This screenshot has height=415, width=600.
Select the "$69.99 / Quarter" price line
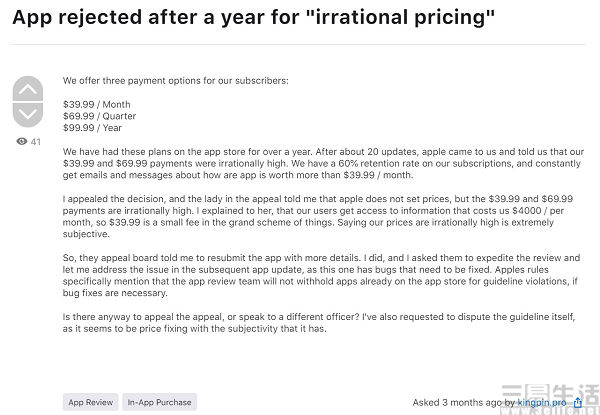tap(99, 116)
